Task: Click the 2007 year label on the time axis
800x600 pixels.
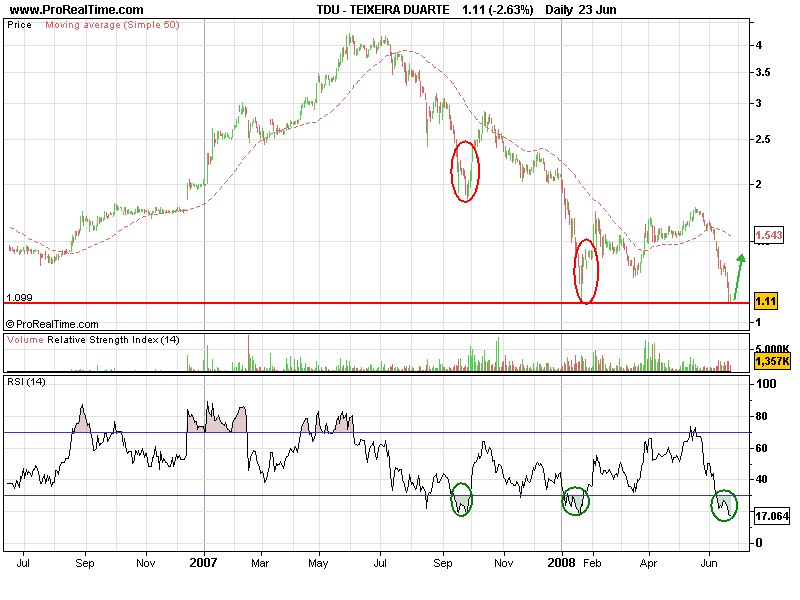Action: pos(204,563)
